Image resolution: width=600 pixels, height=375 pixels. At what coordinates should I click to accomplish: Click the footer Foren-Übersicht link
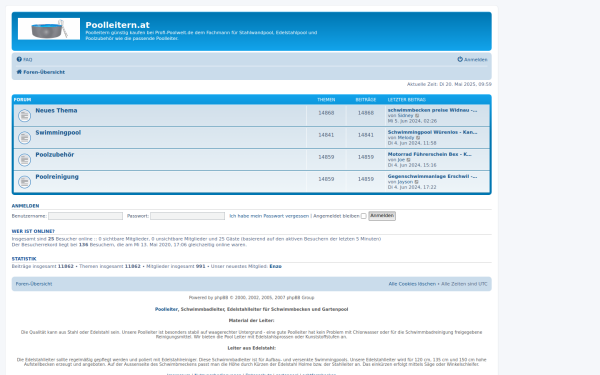pyautogui.click(x=34, y=284)
